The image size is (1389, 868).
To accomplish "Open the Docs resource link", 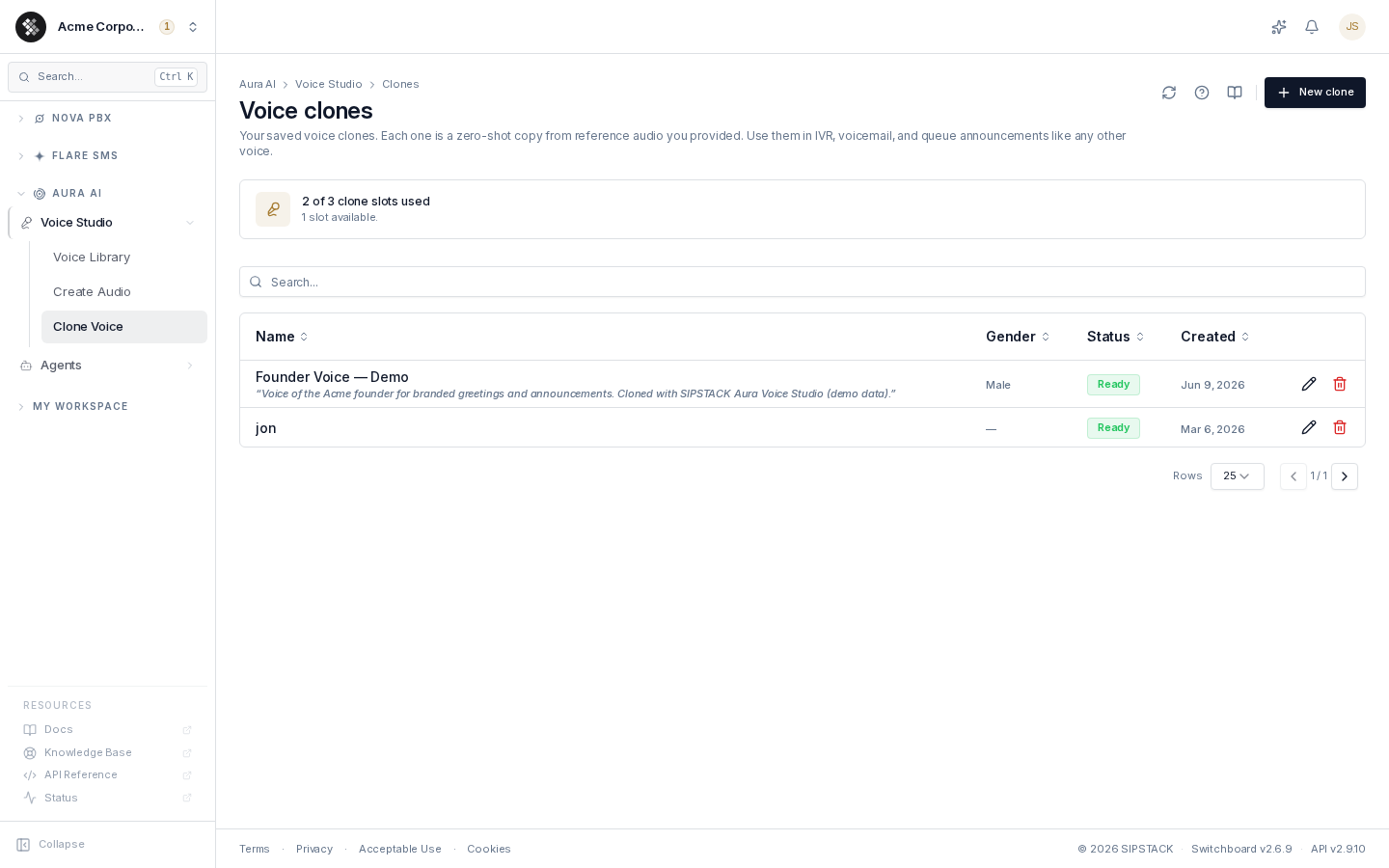I will tap(108, 730).
